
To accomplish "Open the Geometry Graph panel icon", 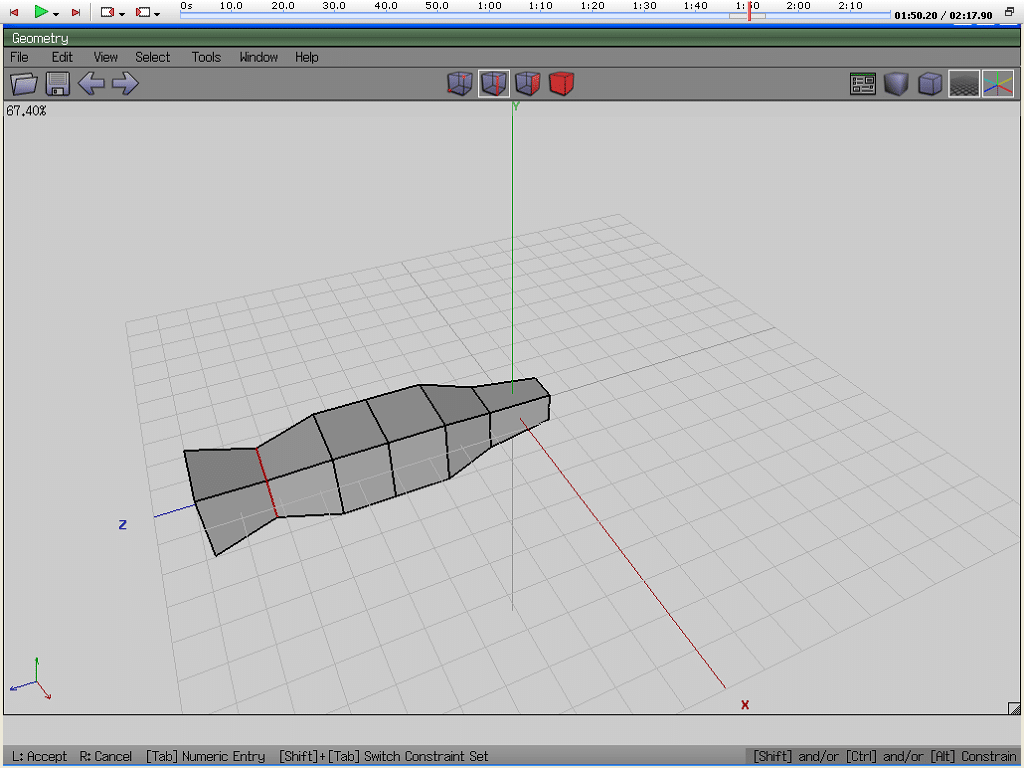I will point(862,84).
